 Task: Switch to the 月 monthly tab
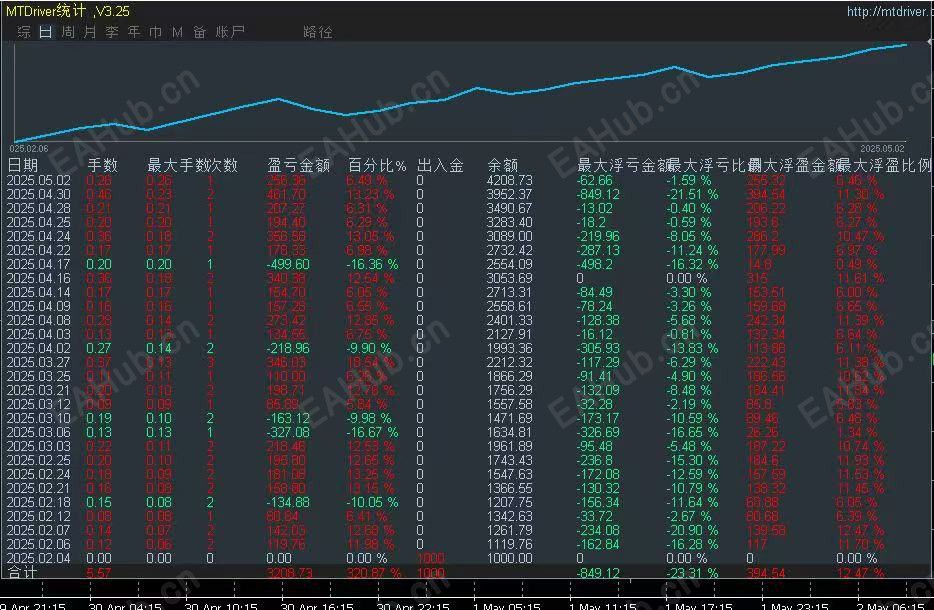tap(90, 32)
